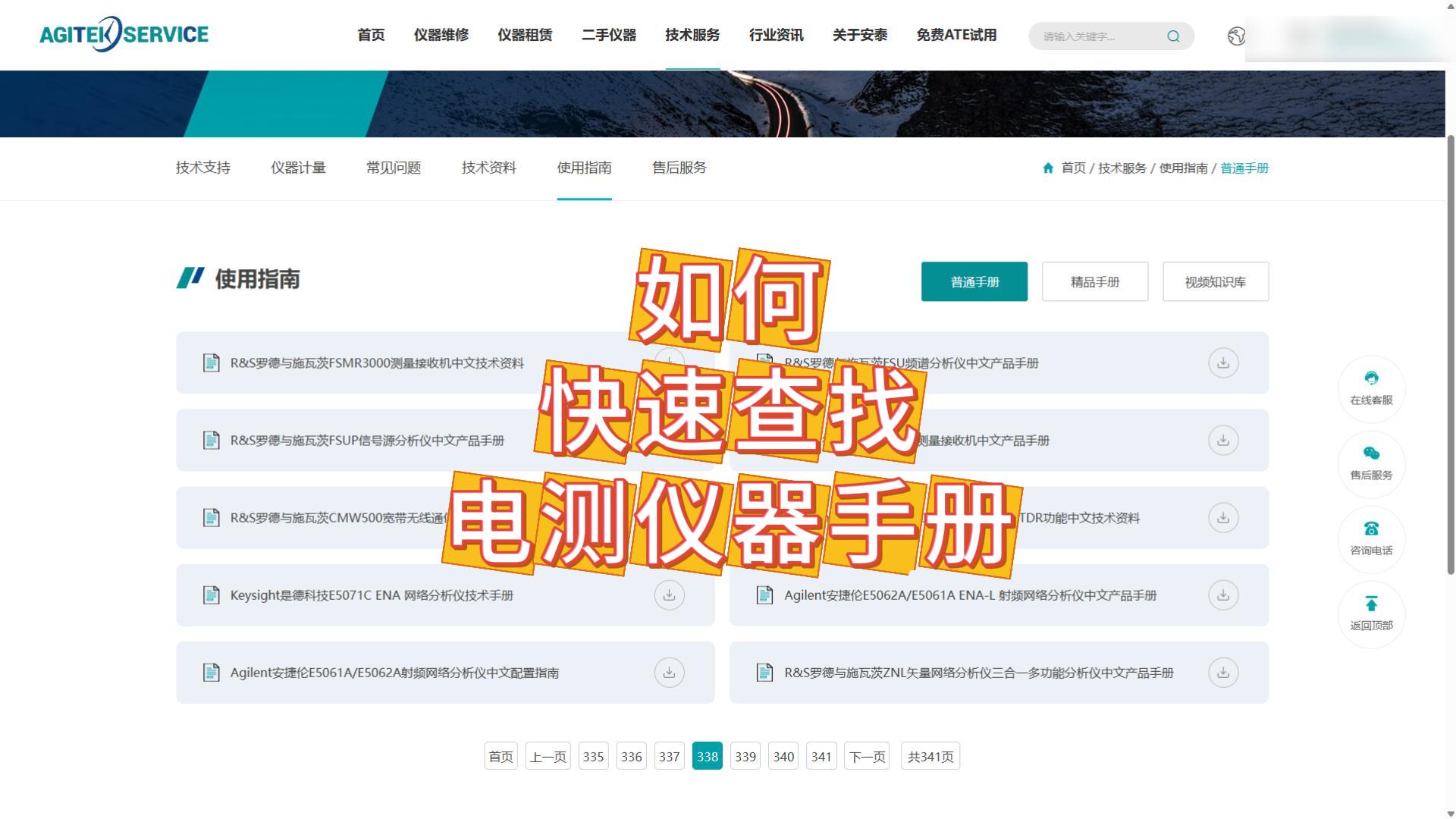Download icon for 测量接收机中文产品手册 row
Image resolution: width=1456 pixels, height=819 pixels.
(1223, 441)
